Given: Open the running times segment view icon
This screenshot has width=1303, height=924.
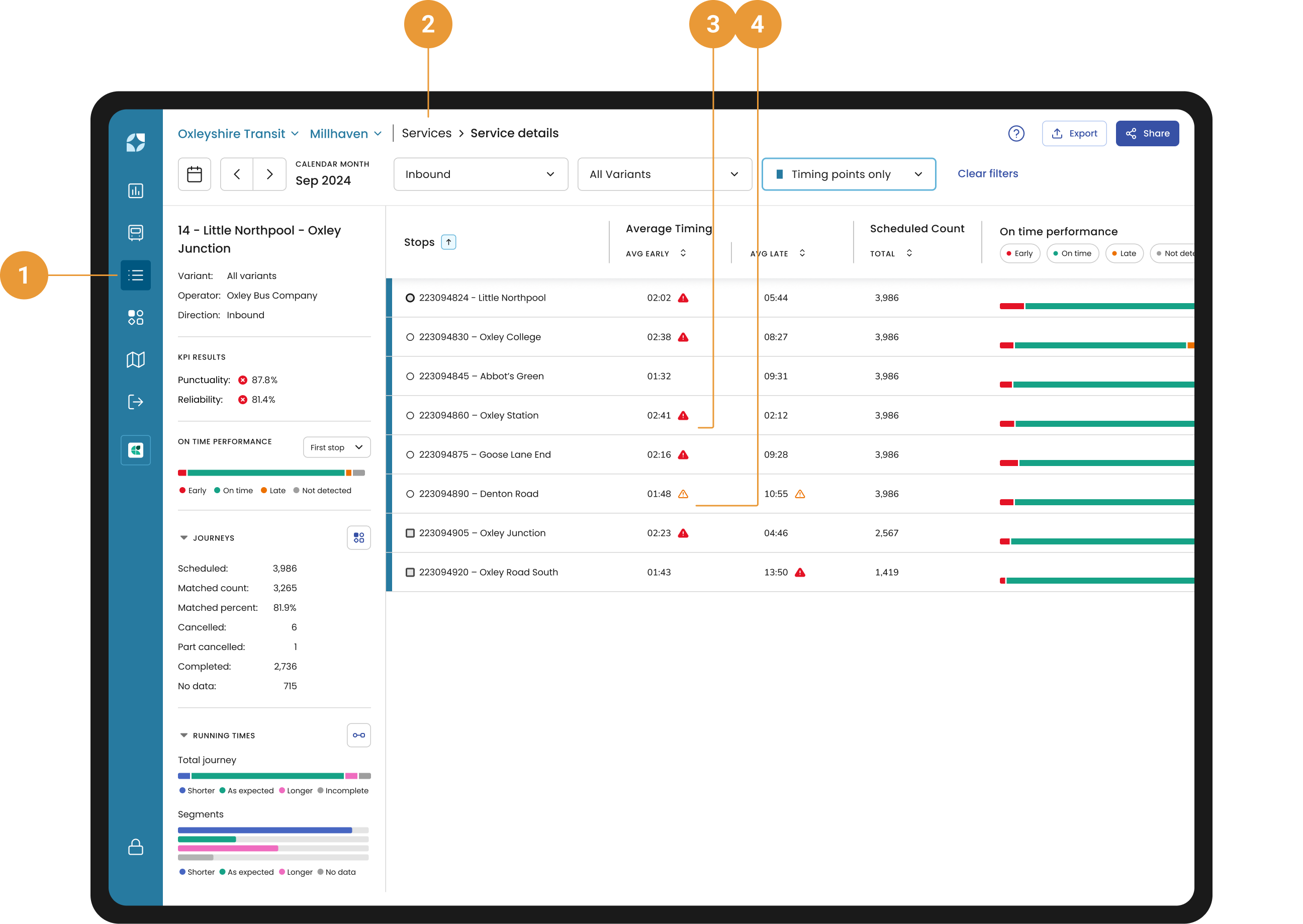Looking at the screenshot, I should [358, 735].
